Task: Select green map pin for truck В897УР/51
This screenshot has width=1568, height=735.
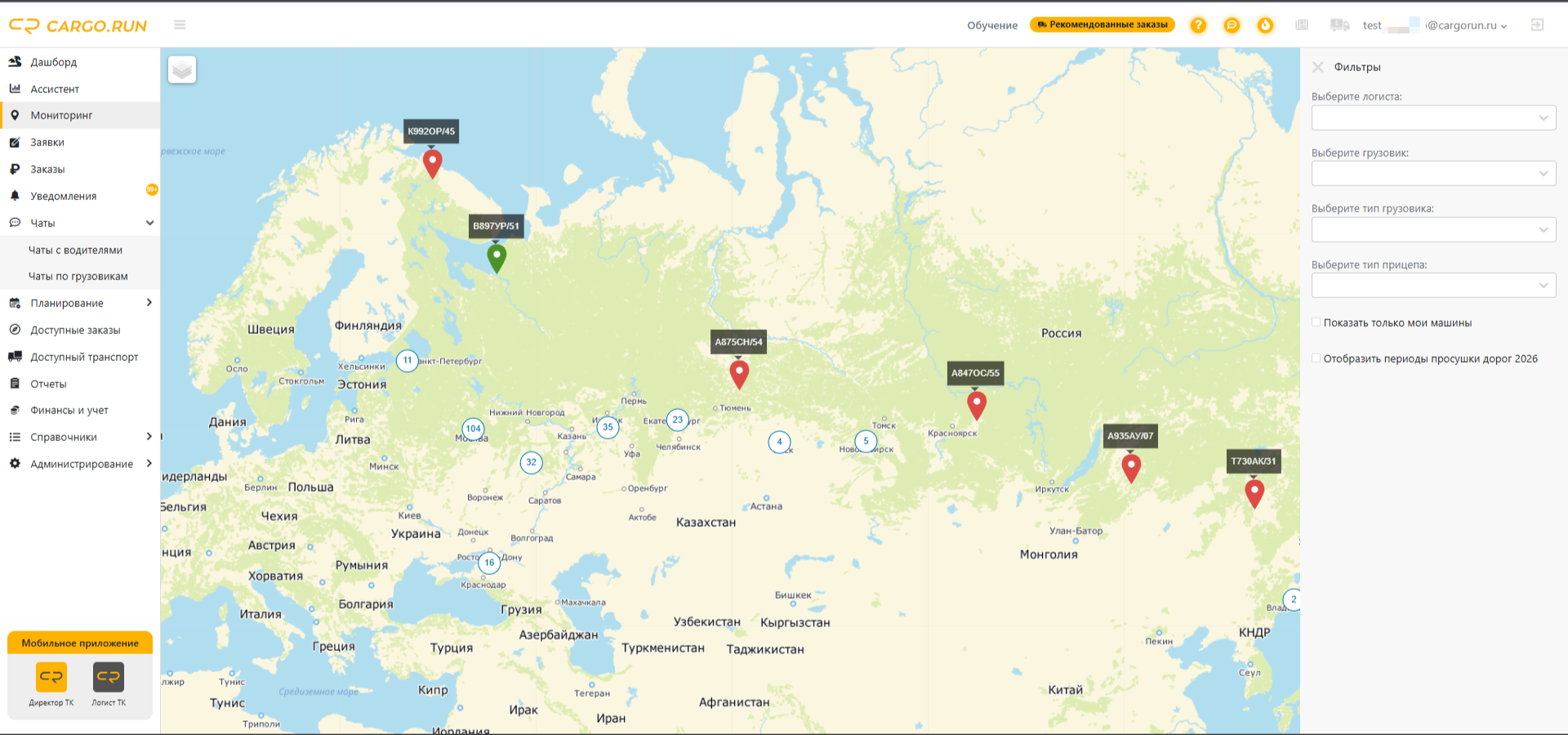Action: [x=497, y=258]
